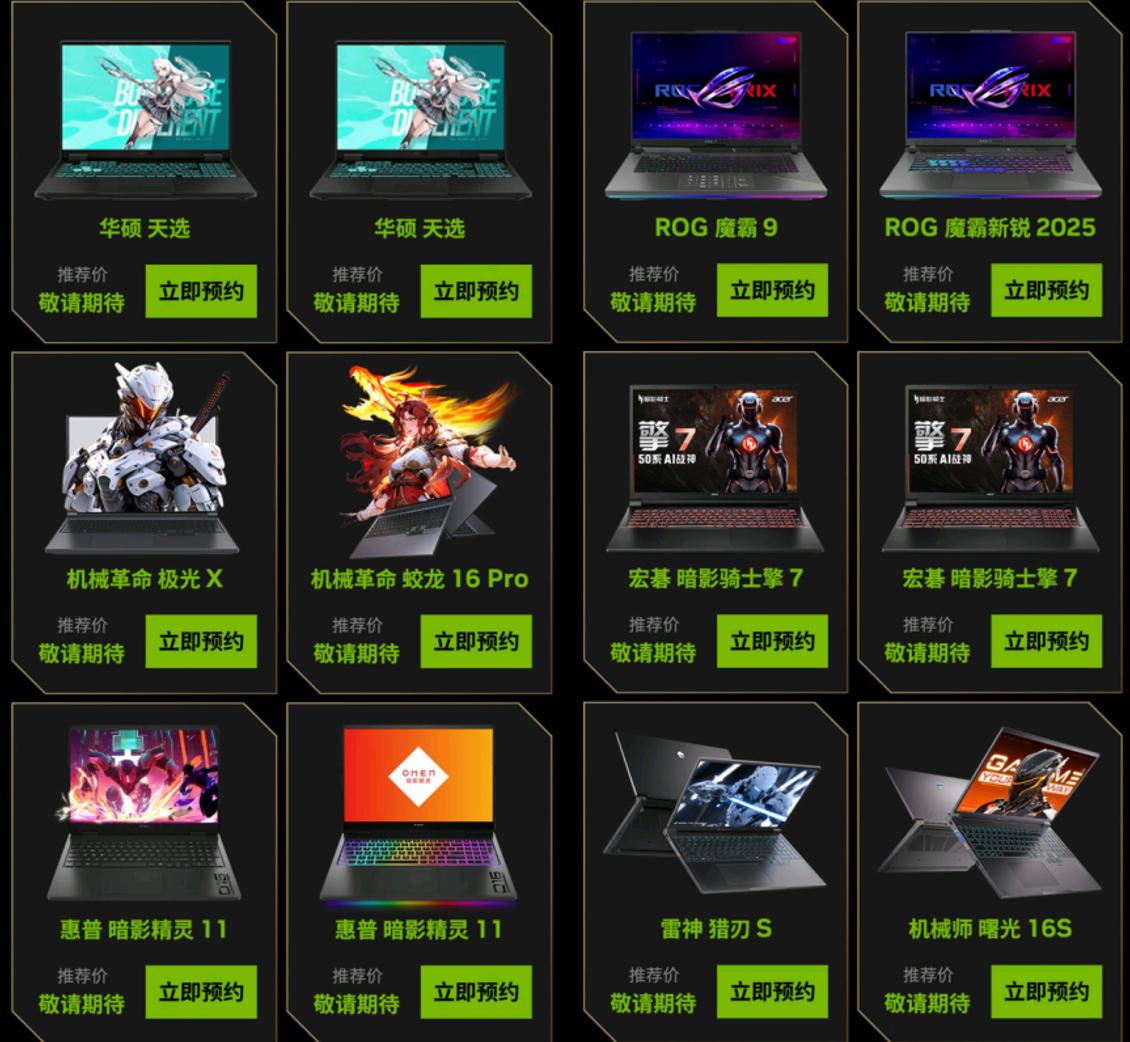
Task: Click the 机械革命 极光 X product name
Action: [x=144, y=579]
